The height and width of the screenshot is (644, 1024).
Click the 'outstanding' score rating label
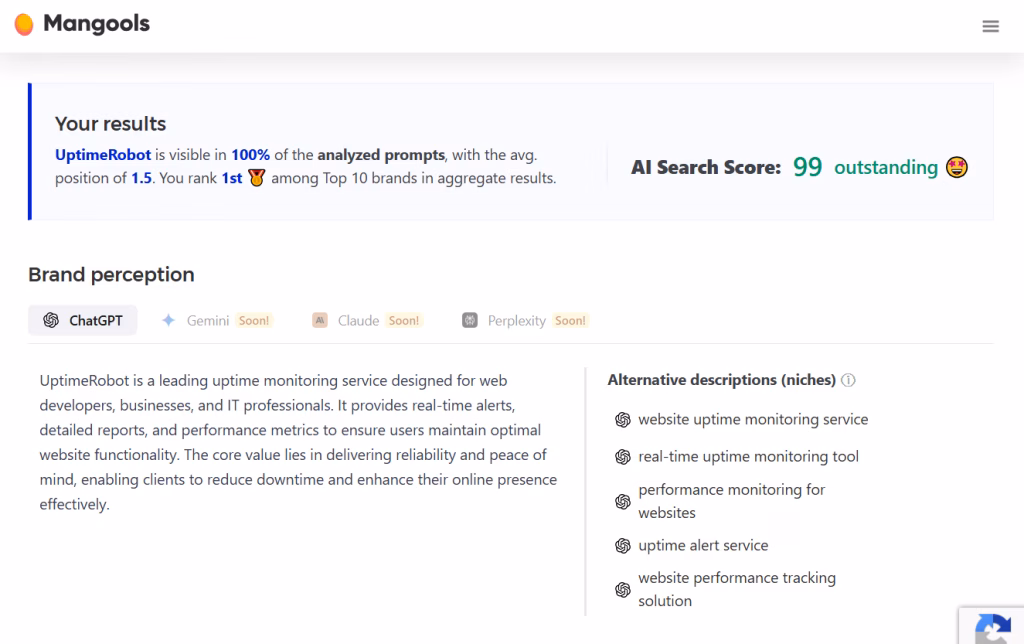click(885, 167)
